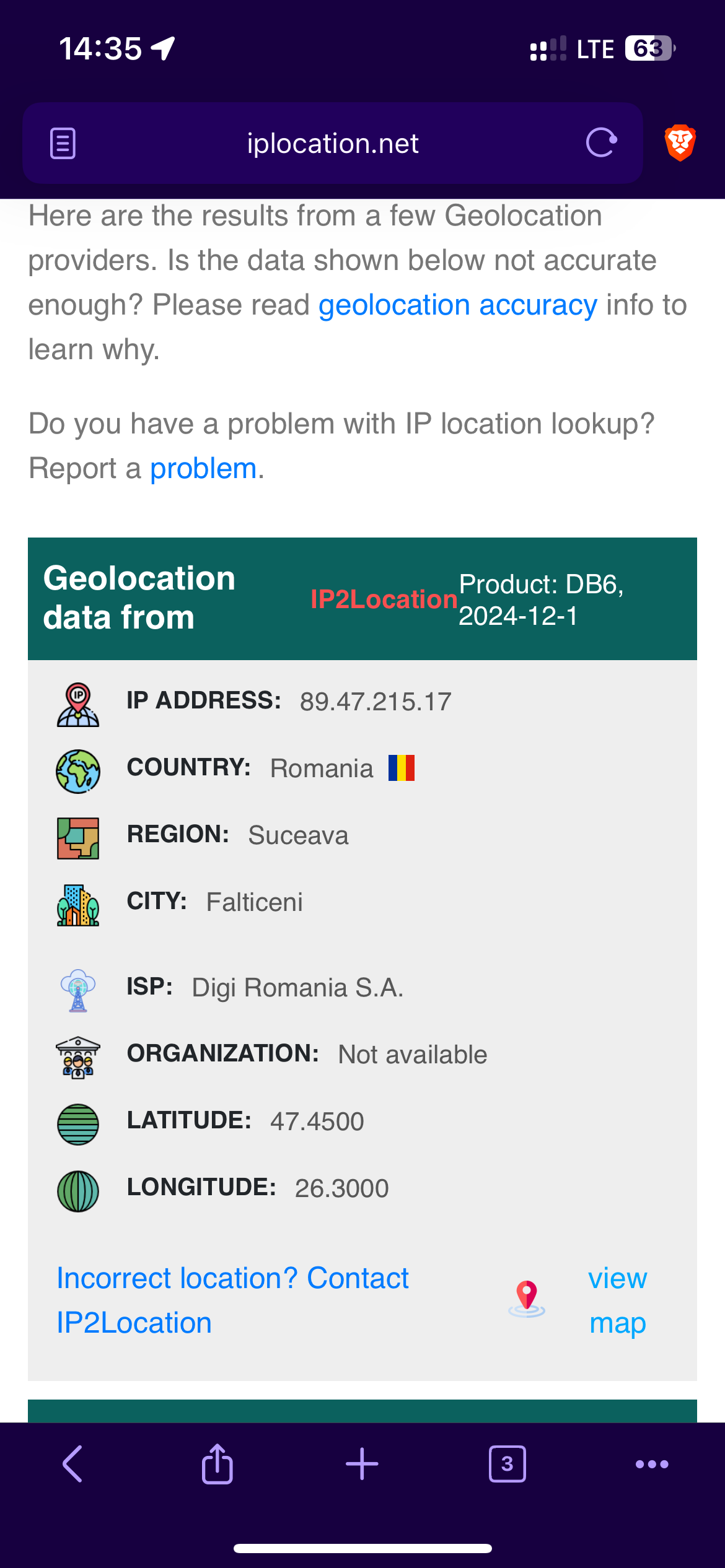
Task: Open Incorrect location? Contact IP2Location link
Action: [232, 1300]
